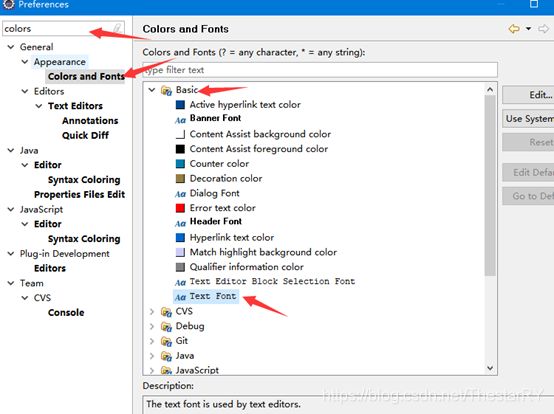This screenshot has width=554, height=414.
Task: Click the red Error text color swatch
Action: pyautogui.click(x=180, y=208)
